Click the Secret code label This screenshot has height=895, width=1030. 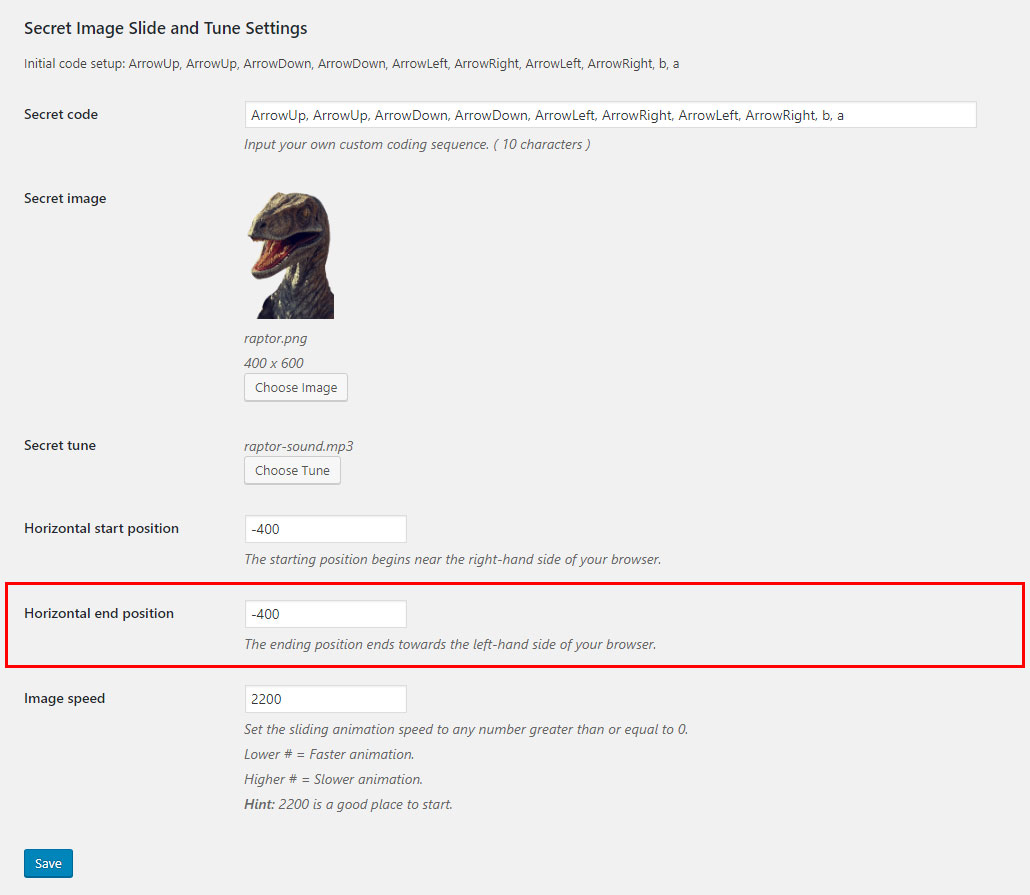coord(61,114)
